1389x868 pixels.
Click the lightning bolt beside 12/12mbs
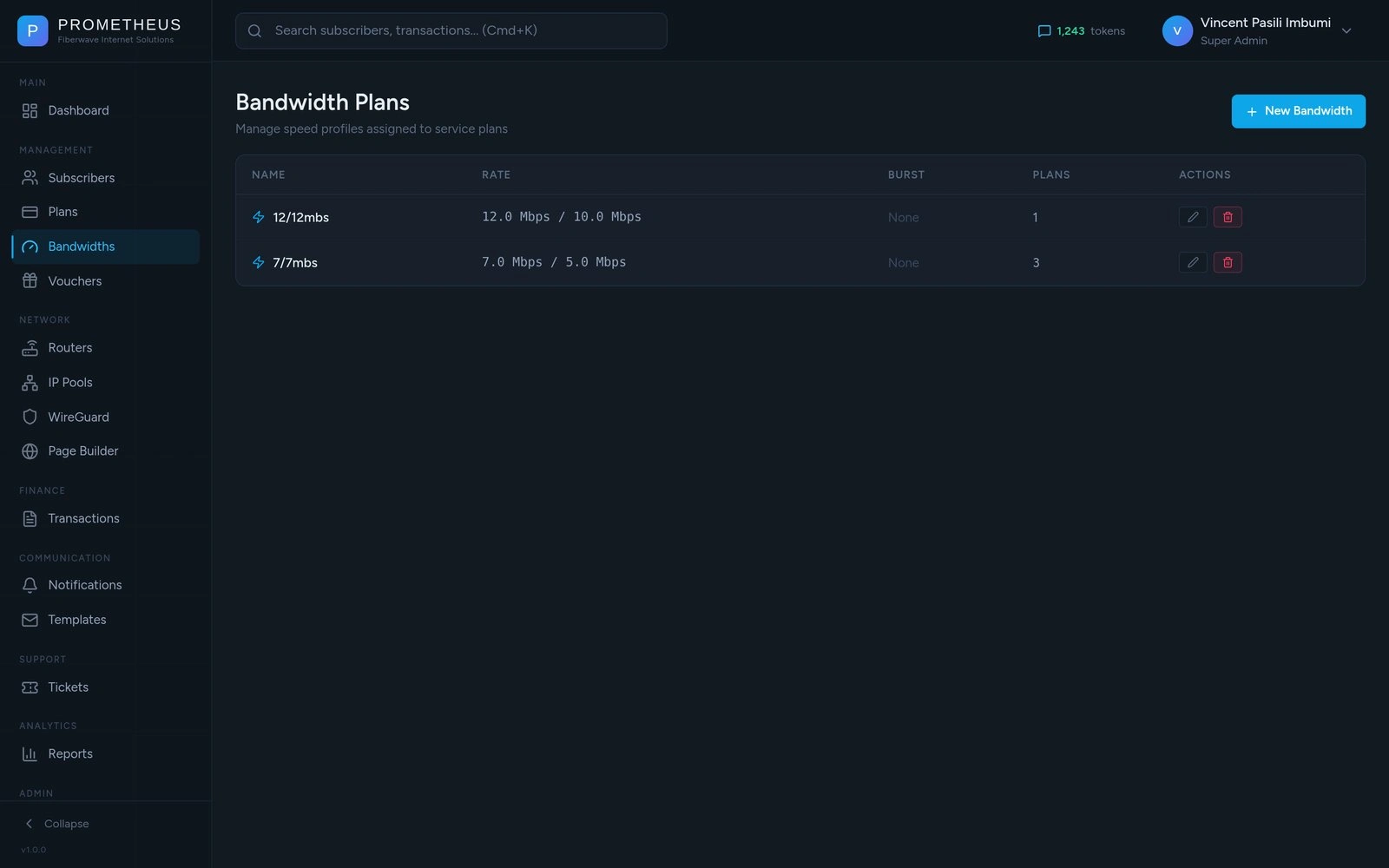(259, 217)
